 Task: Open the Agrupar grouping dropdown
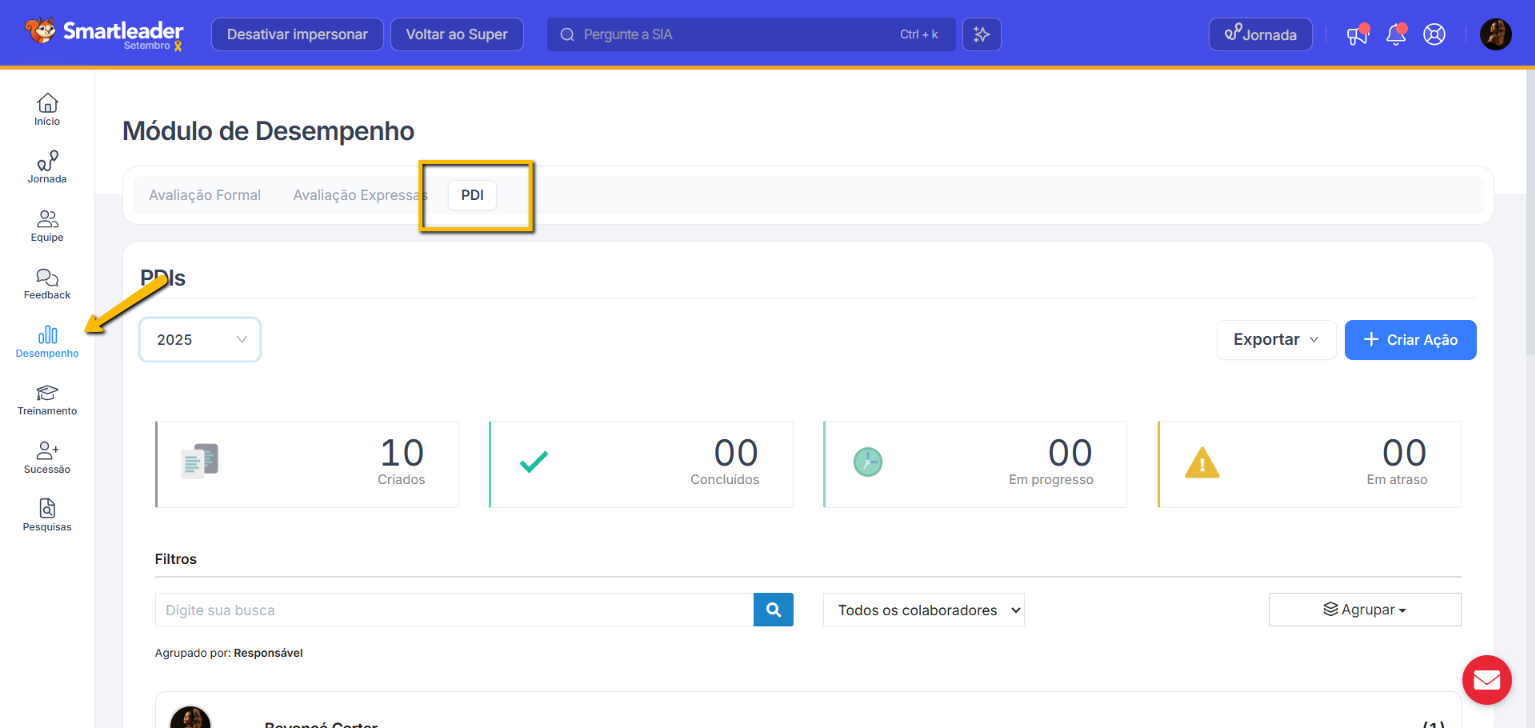pos(1364,610)
